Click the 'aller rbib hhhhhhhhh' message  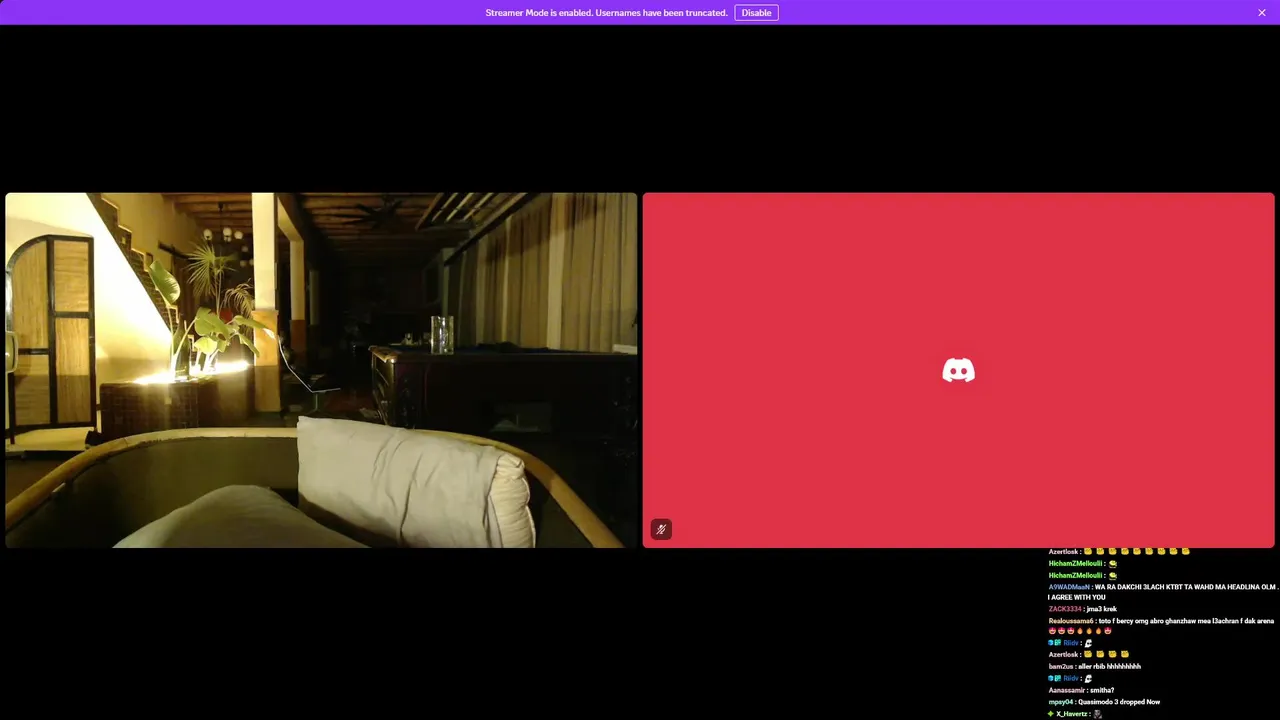[1109, 666]
